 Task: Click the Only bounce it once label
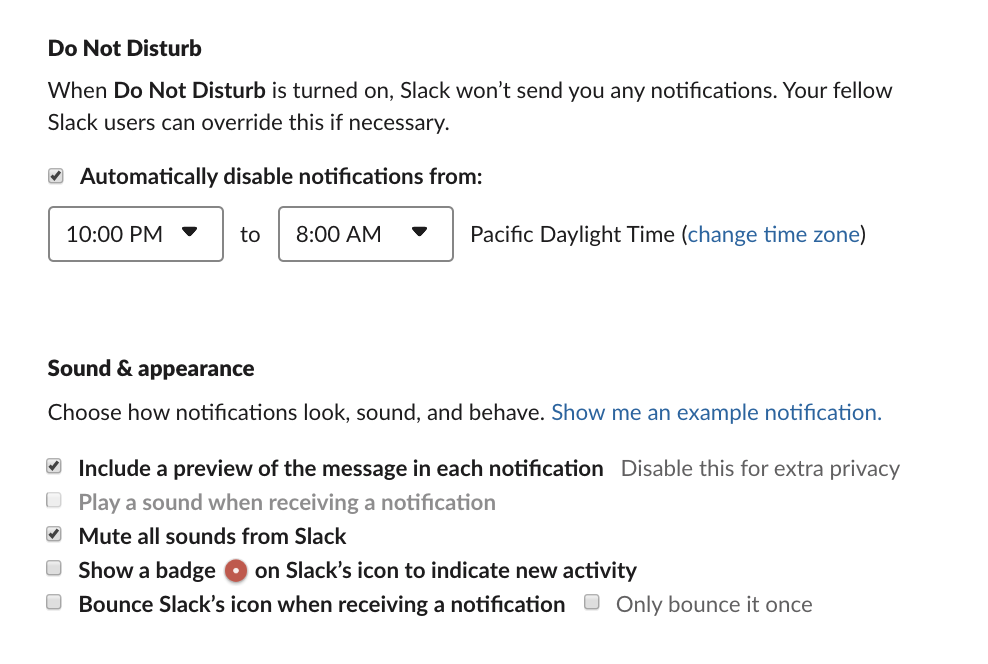(714, 604)
